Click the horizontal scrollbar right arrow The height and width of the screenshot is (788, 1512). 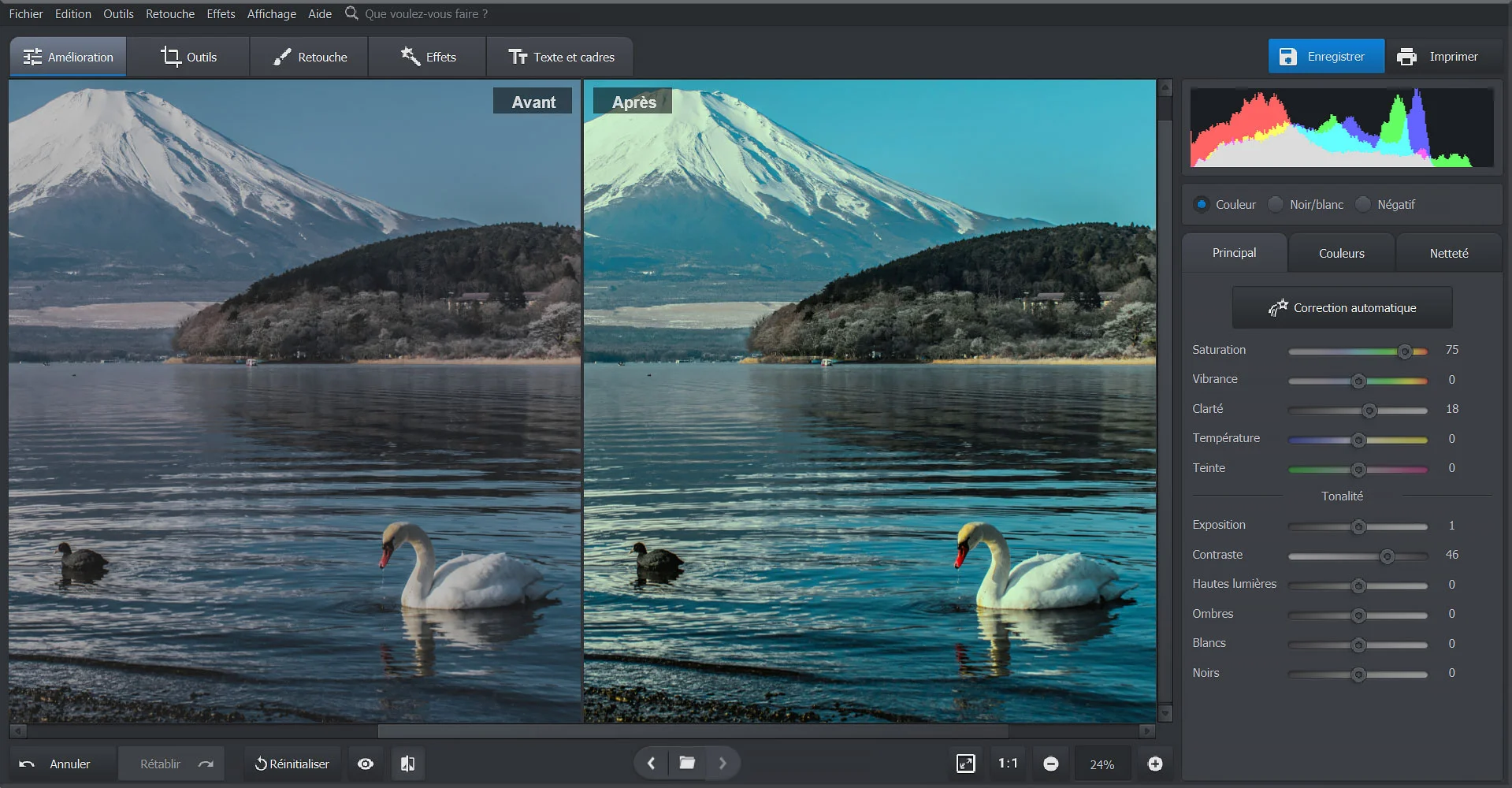point(1147,731)
